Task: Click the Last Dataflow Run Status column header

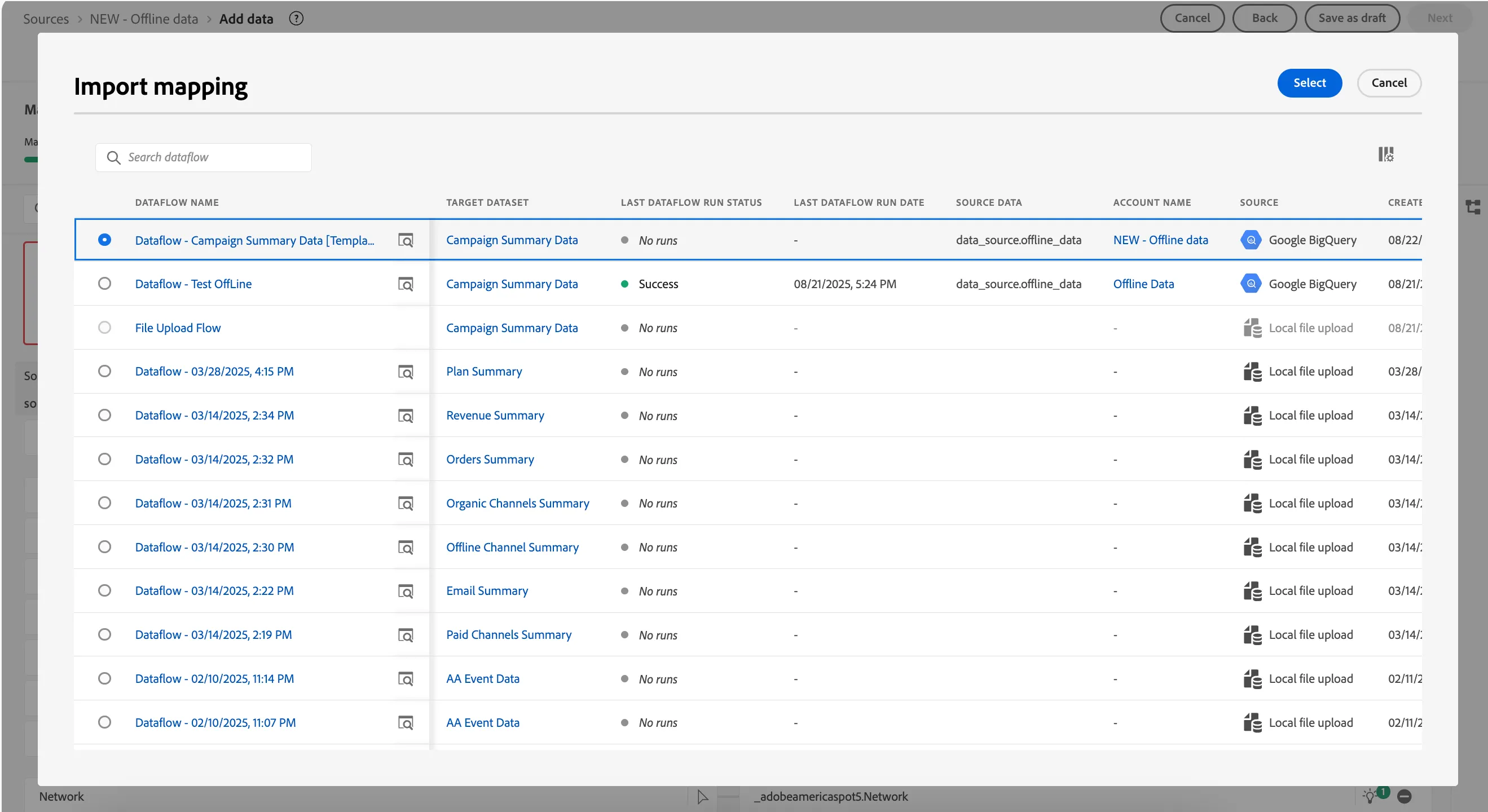Action: point(691,202)
